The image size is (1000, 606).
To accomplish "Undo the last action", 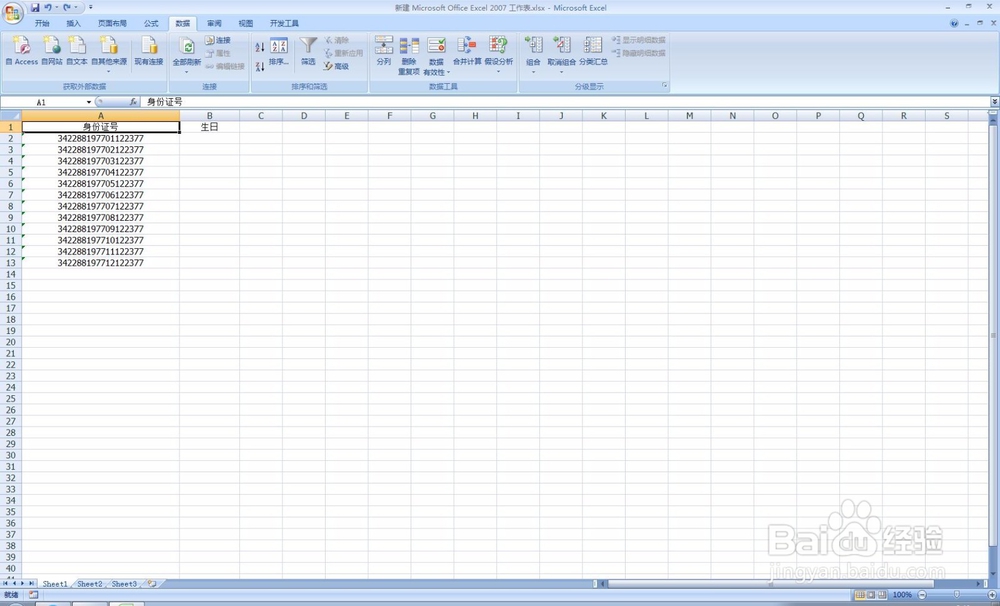I will pyautogui.click(x=48, y=8).
